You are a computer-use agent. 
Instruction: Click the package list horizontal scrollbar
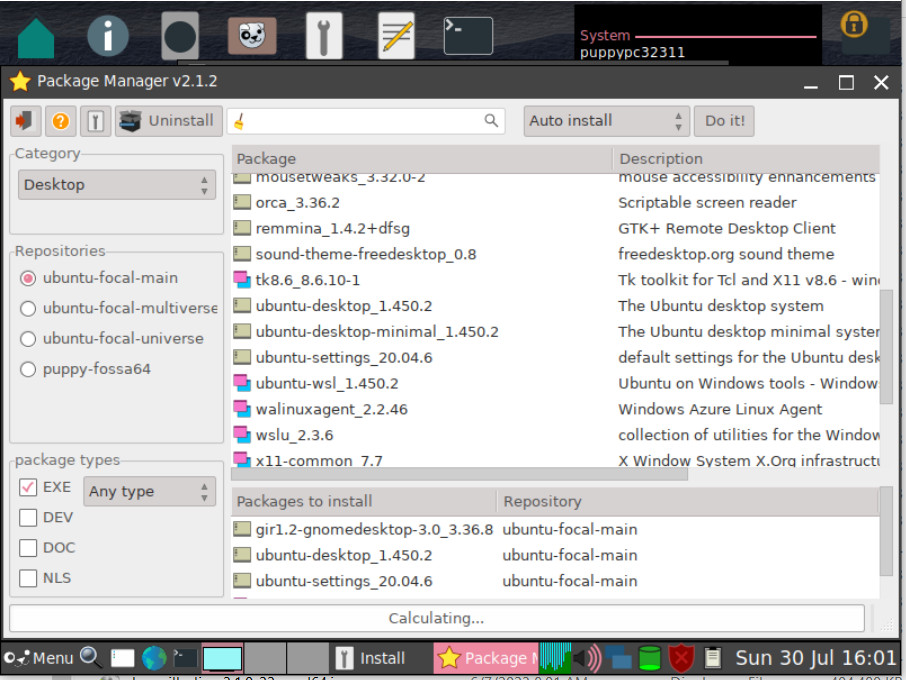pyautogui.click(x=459, y=474)
